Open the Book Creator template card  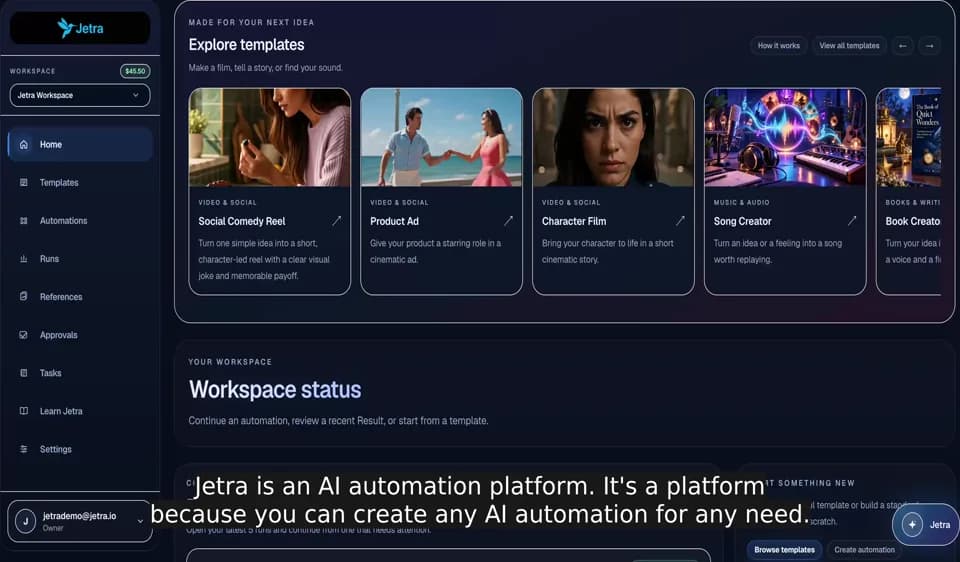click(x=909, y=192)
